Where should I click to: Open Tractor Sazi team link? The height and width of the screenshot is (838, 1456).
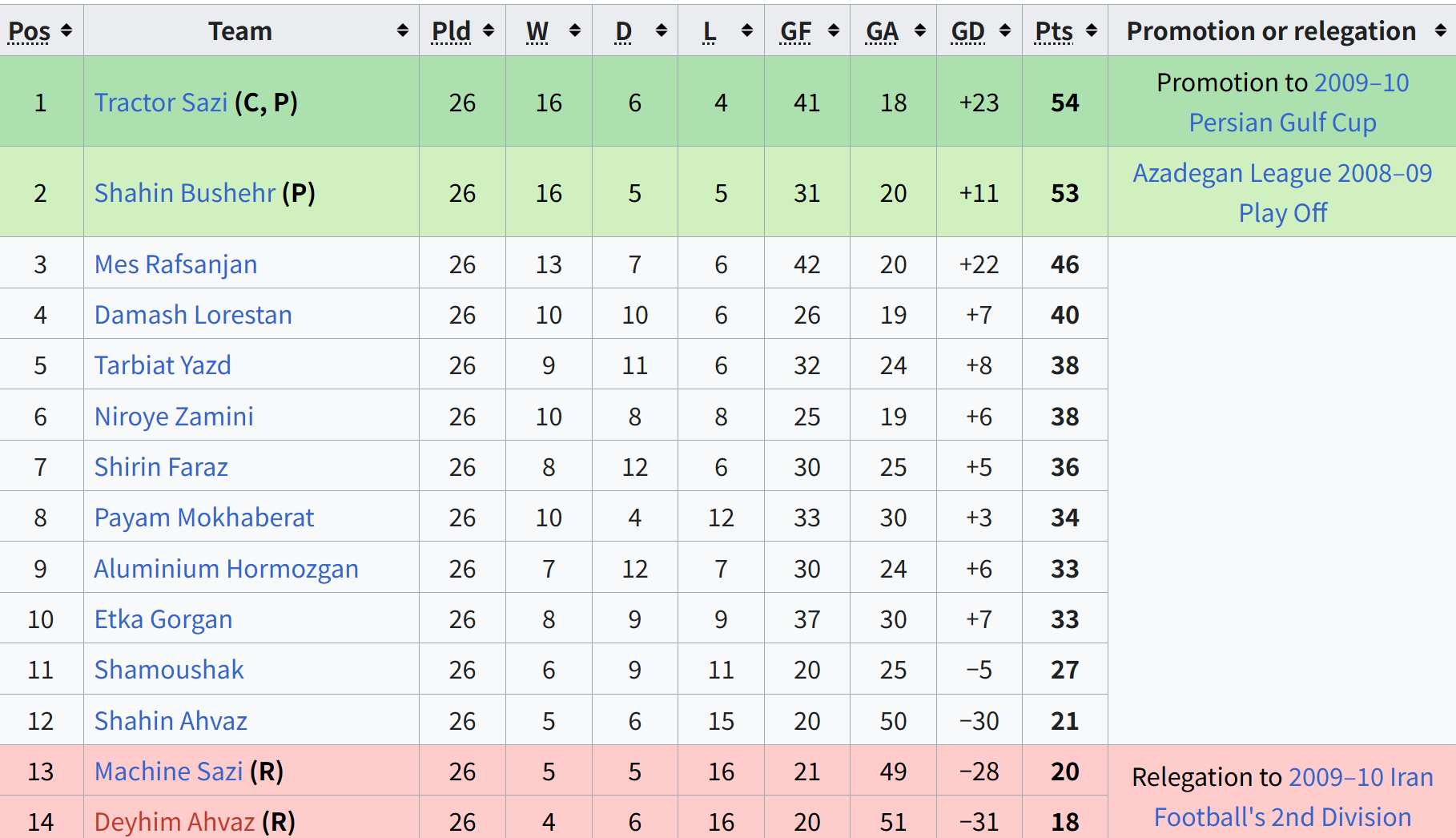coord(161,103)
